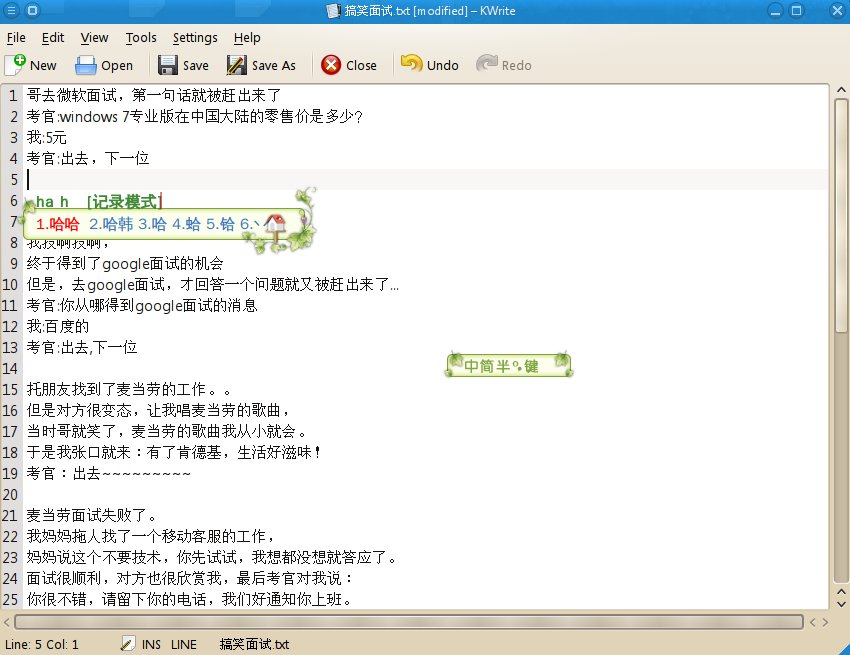
Task: Click the line beginning "于是我张口就来"
Action: (173, 452)
